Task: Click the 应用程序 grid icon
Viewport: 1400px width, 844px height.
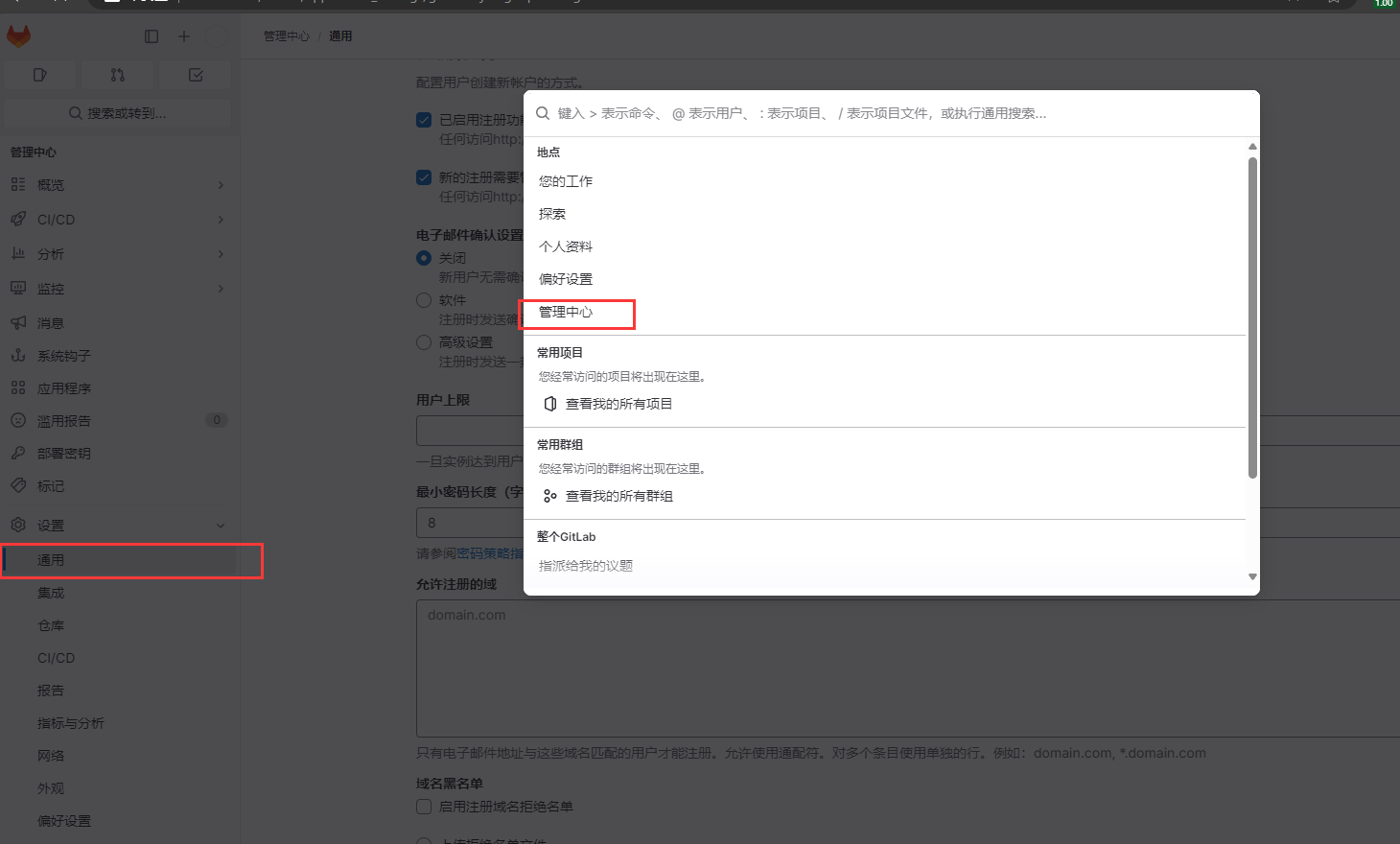Action: (x=18, y=387)
